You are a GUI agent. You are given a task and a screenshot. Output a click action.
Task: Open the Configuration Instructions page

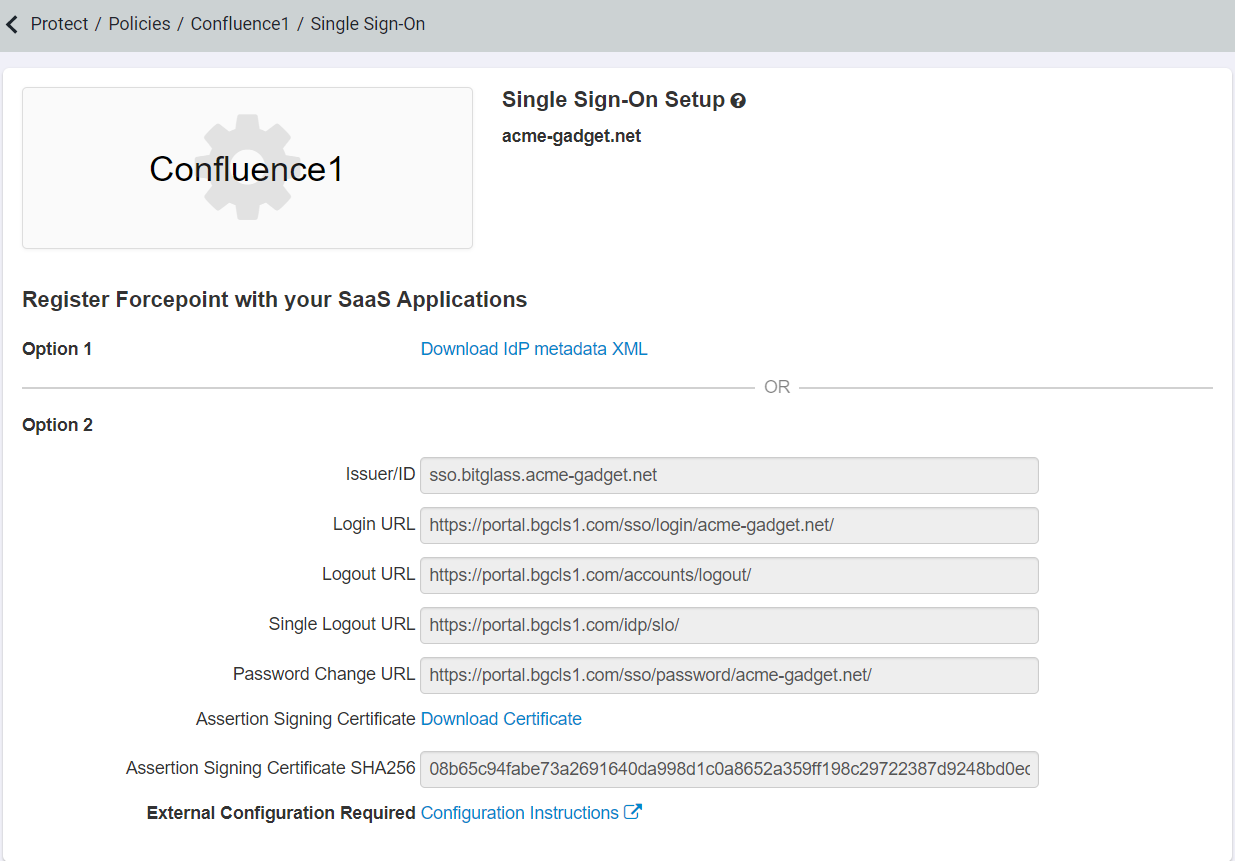(x=520, y=812)
